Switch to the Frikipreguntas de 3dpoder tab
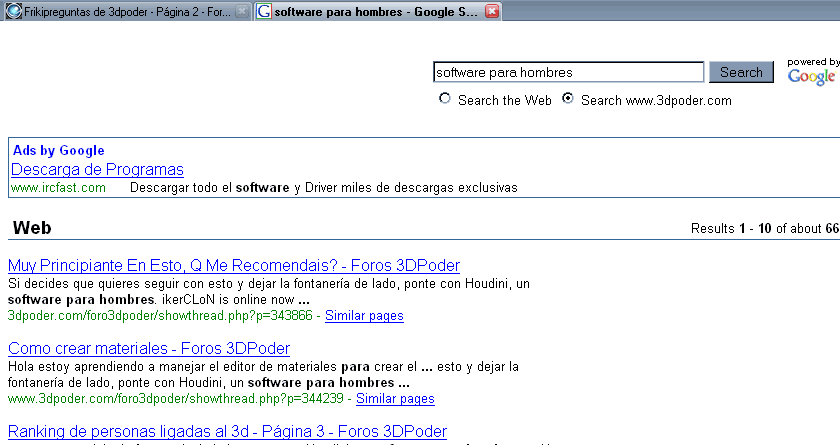The image size is (840, 445). click(127, 11)
